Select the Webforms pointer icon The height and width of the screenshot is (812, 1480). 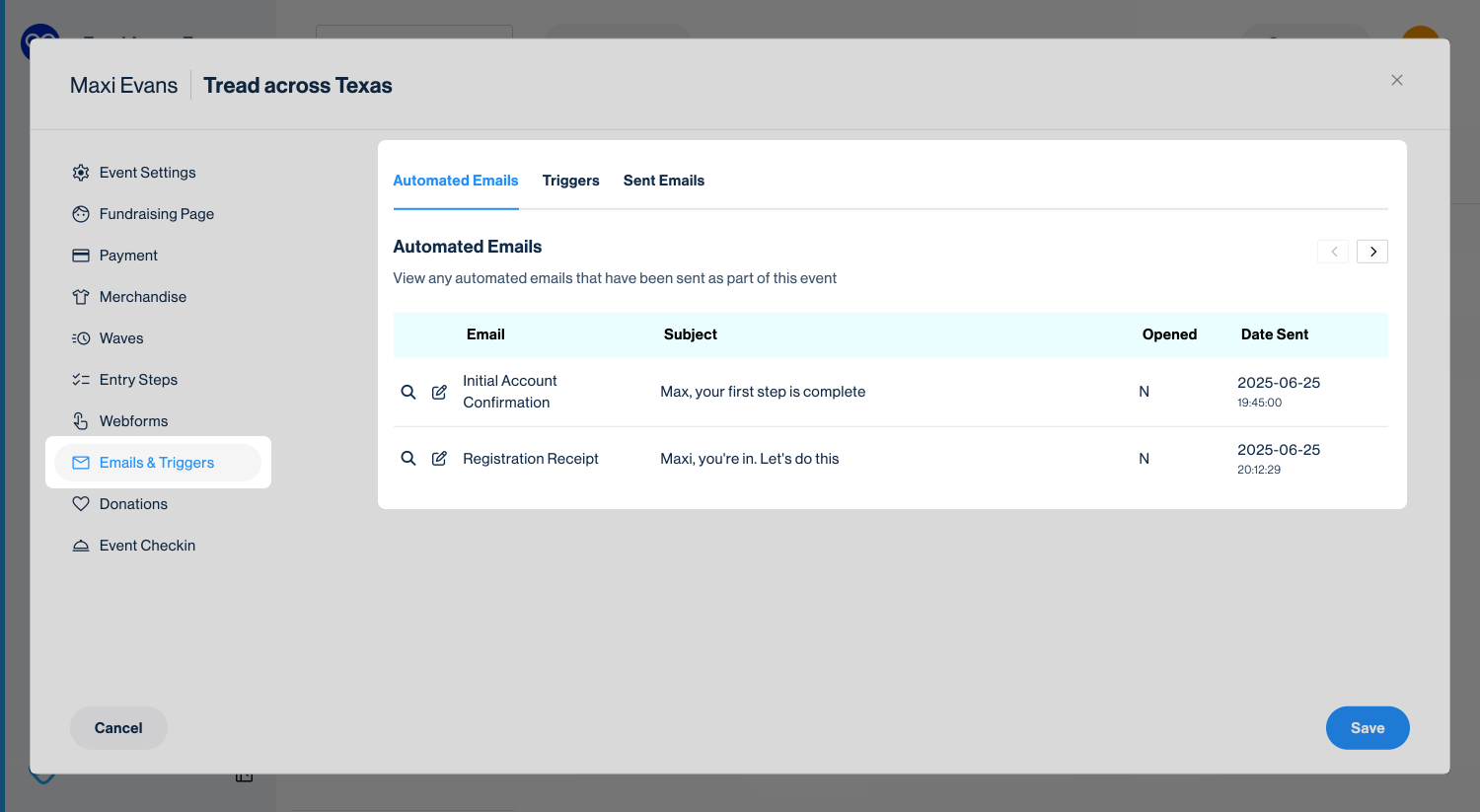click(x=81, y=421)
